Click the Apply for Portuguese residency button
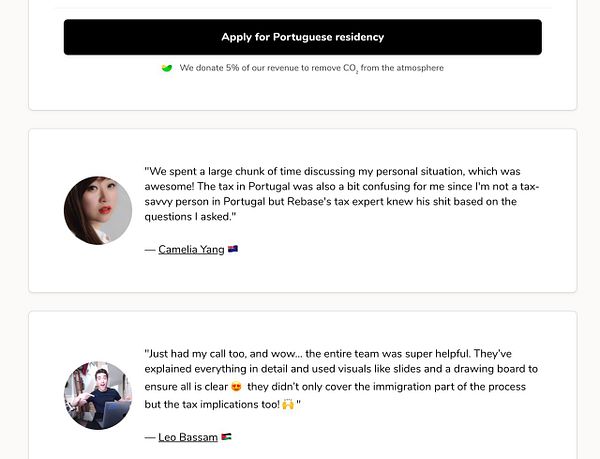The height and width of the screenshot is (459, 600). (x=302, y=37)
